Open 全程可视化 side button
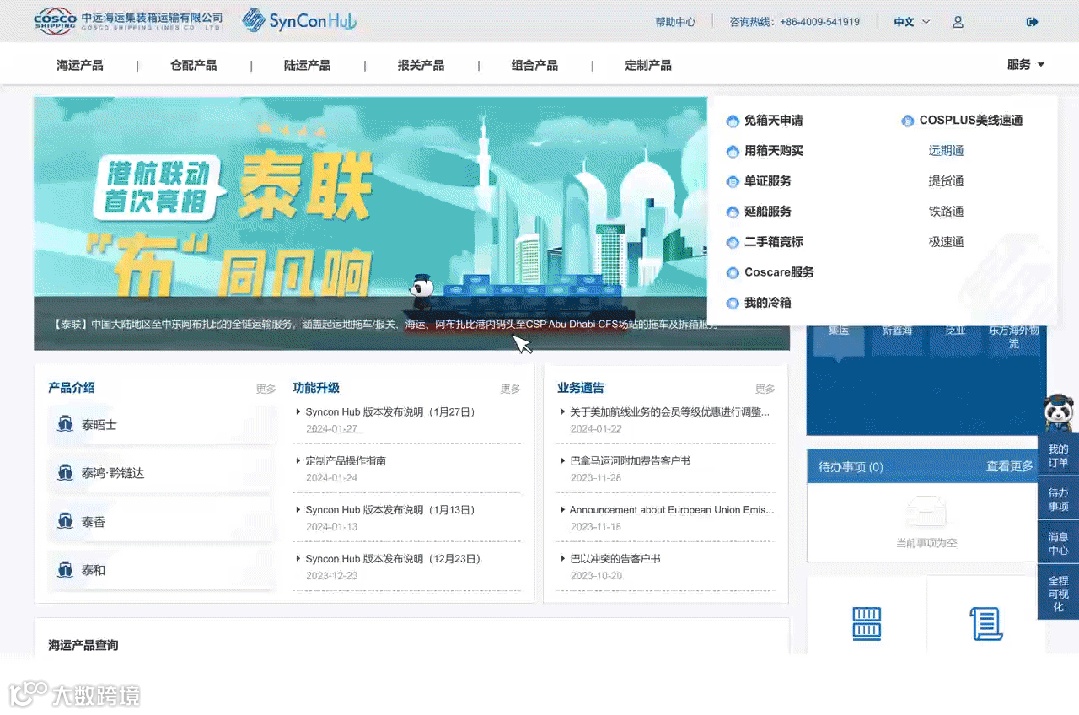The height and width of the screenshot is (715, 1079). pos(1058,593)
